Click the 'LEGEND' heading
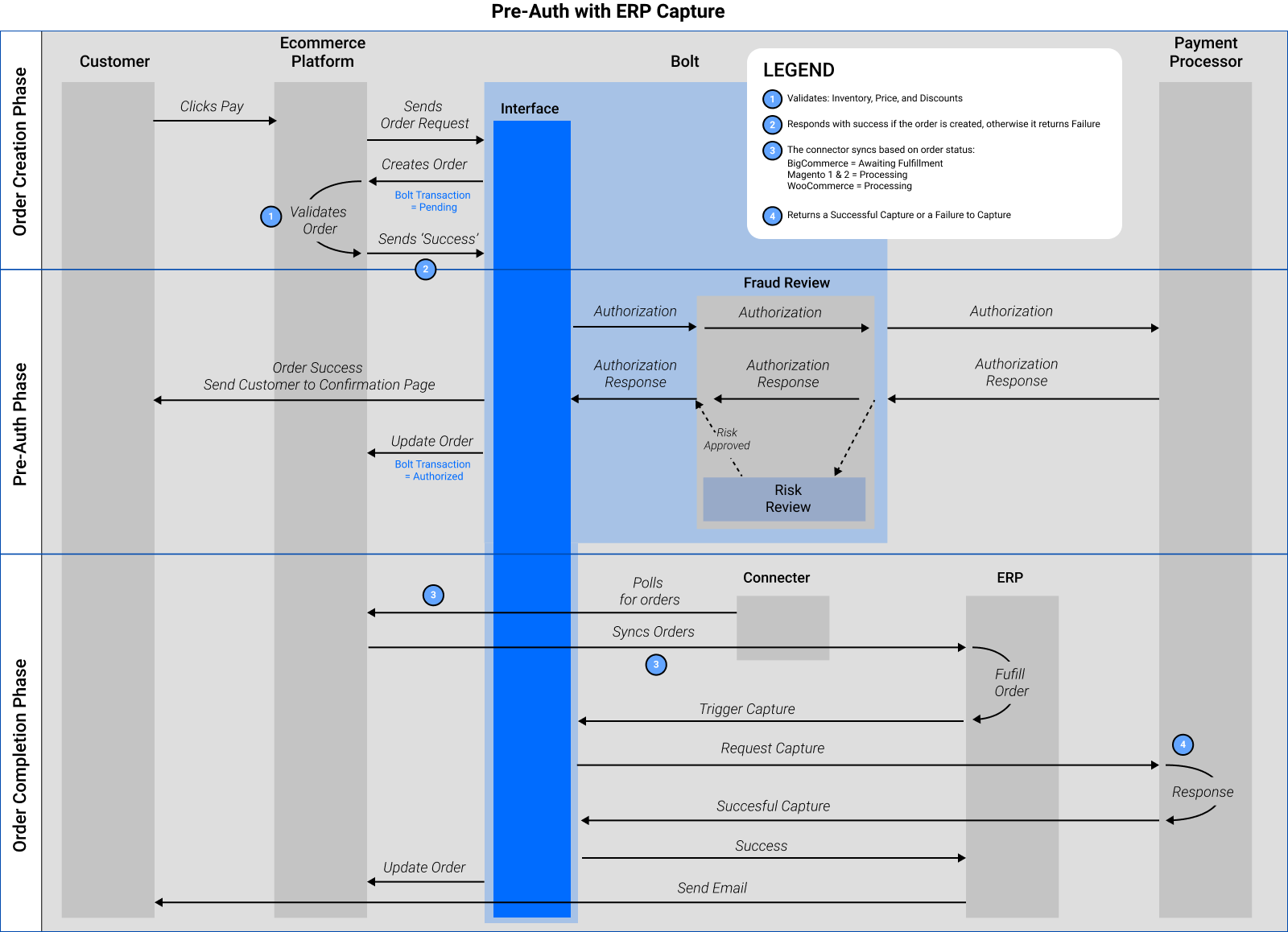Screen dimensions: 1288x932 click(x=799, y=70)
